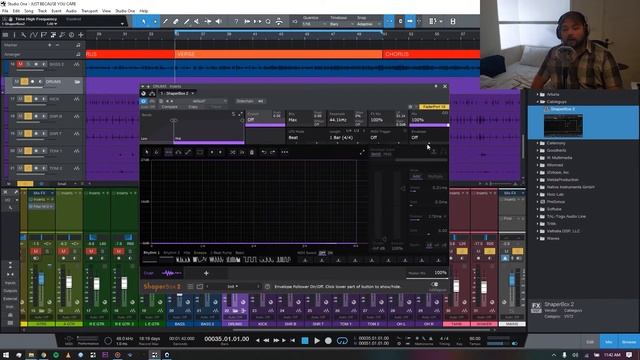Image resolution: width=640 pixels, height=360 pixels.
Task: Toggle the Loop button in transport
Action: (x=342, y=340)
